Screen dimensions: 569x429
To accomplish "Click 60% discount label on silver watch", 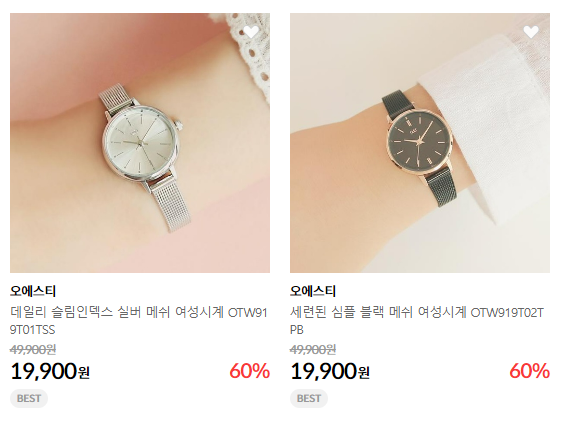I will click(250, 371).
